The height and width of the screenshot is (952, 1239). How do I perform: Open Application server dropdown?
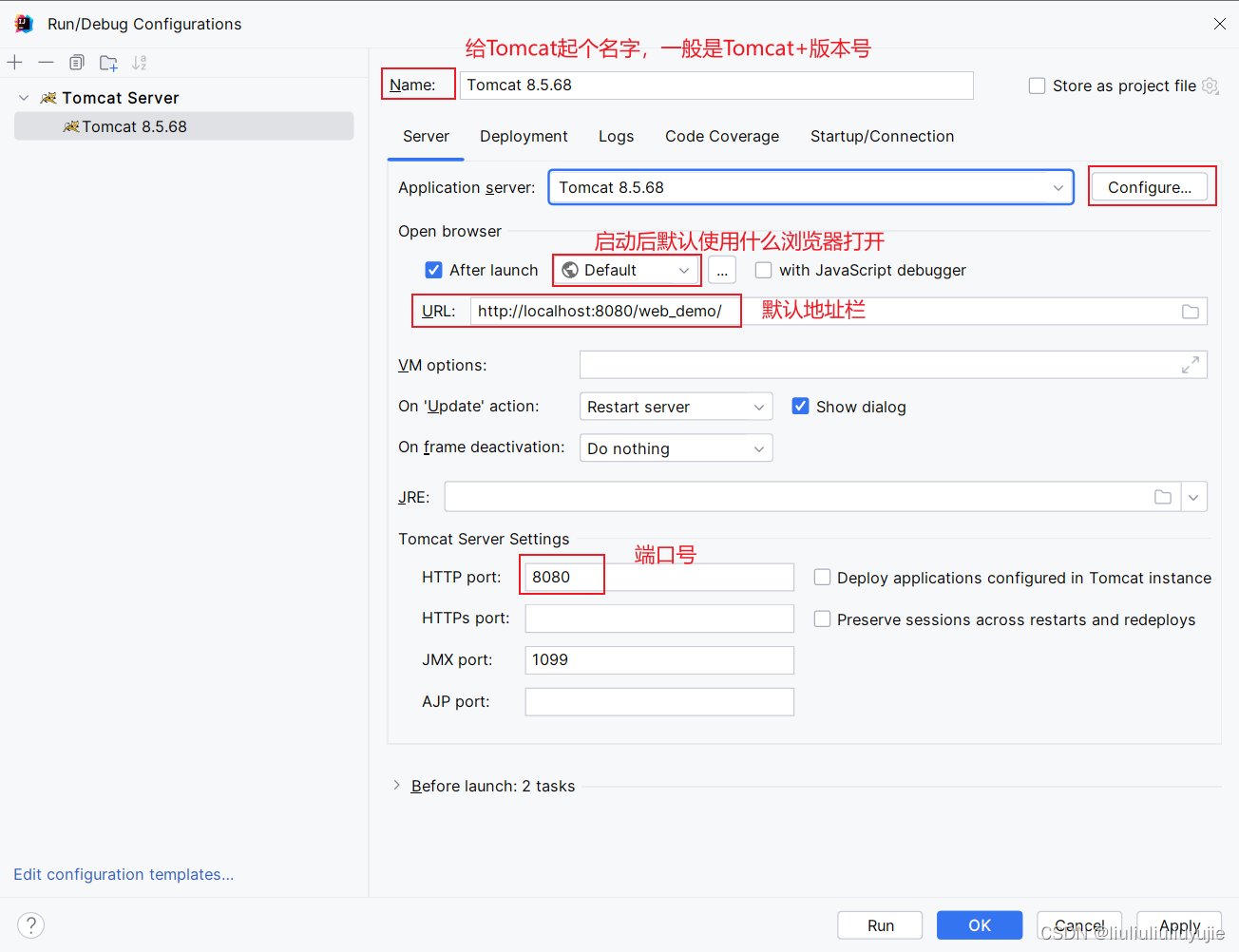(811, 187)
